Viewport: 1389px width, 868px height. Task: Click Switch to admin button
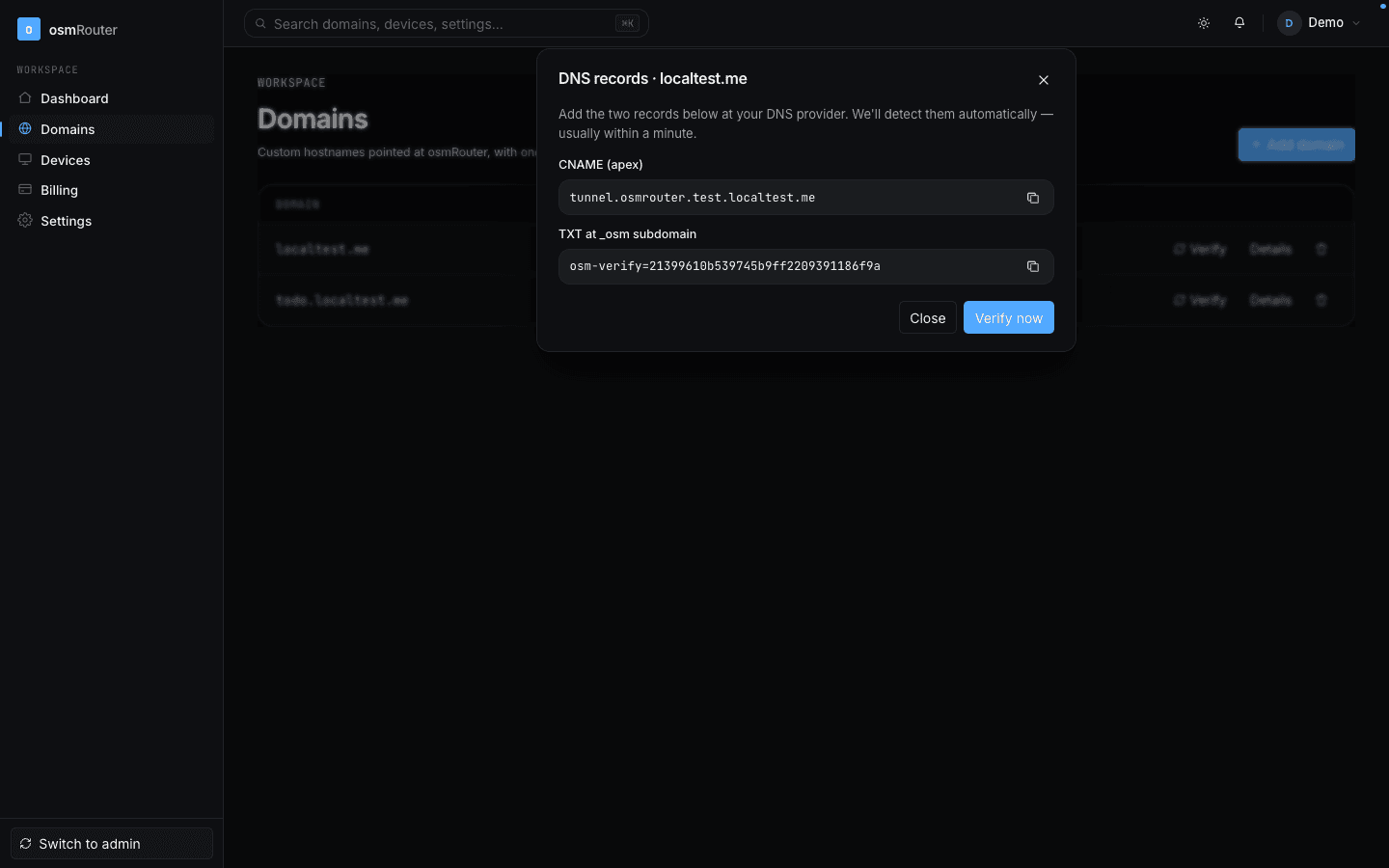pos(112,843)
